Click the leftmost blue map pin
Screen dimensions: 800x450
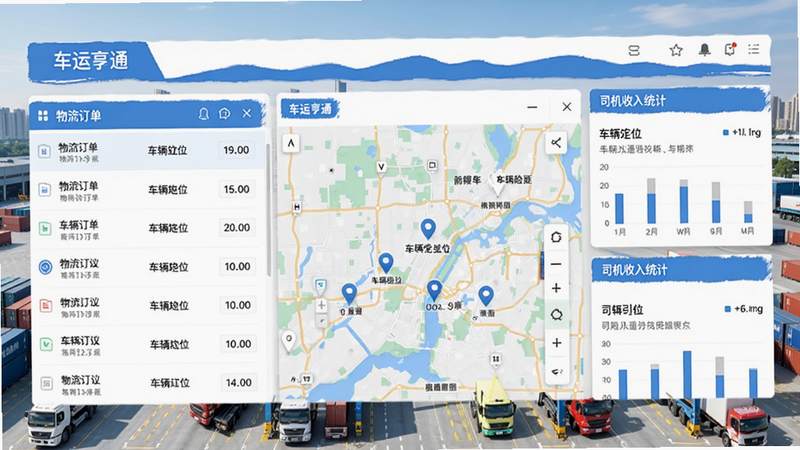click(349, 294)
